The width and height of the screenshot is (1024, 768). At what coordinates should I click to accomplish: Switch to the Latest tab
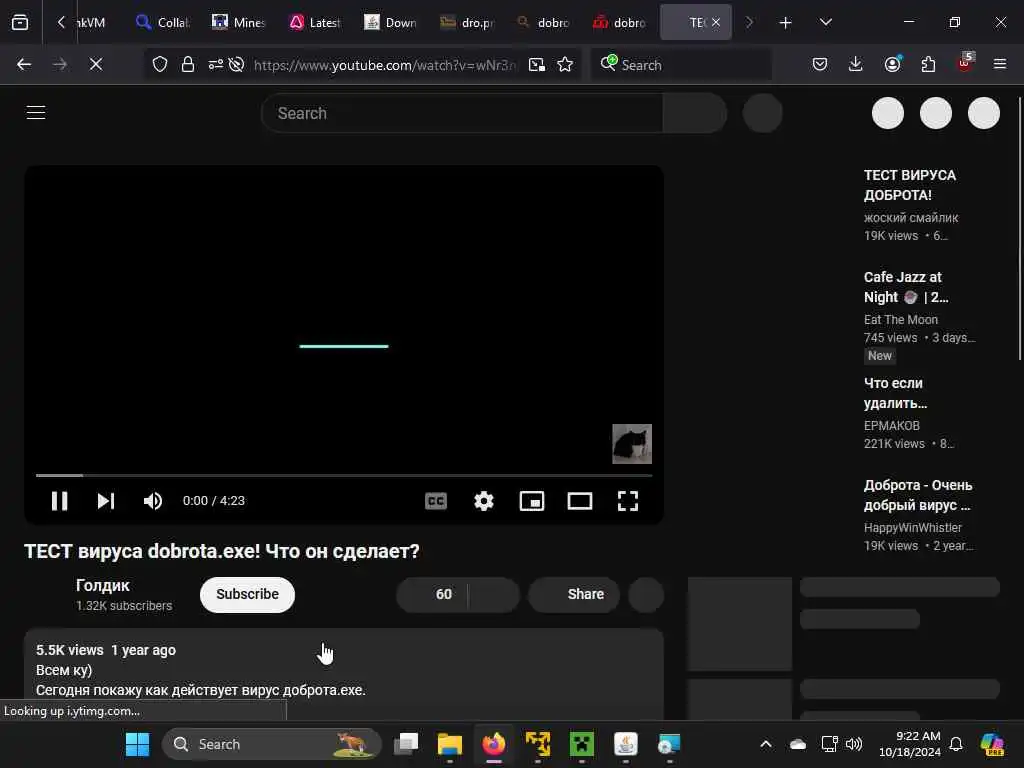tap(315, 22)
